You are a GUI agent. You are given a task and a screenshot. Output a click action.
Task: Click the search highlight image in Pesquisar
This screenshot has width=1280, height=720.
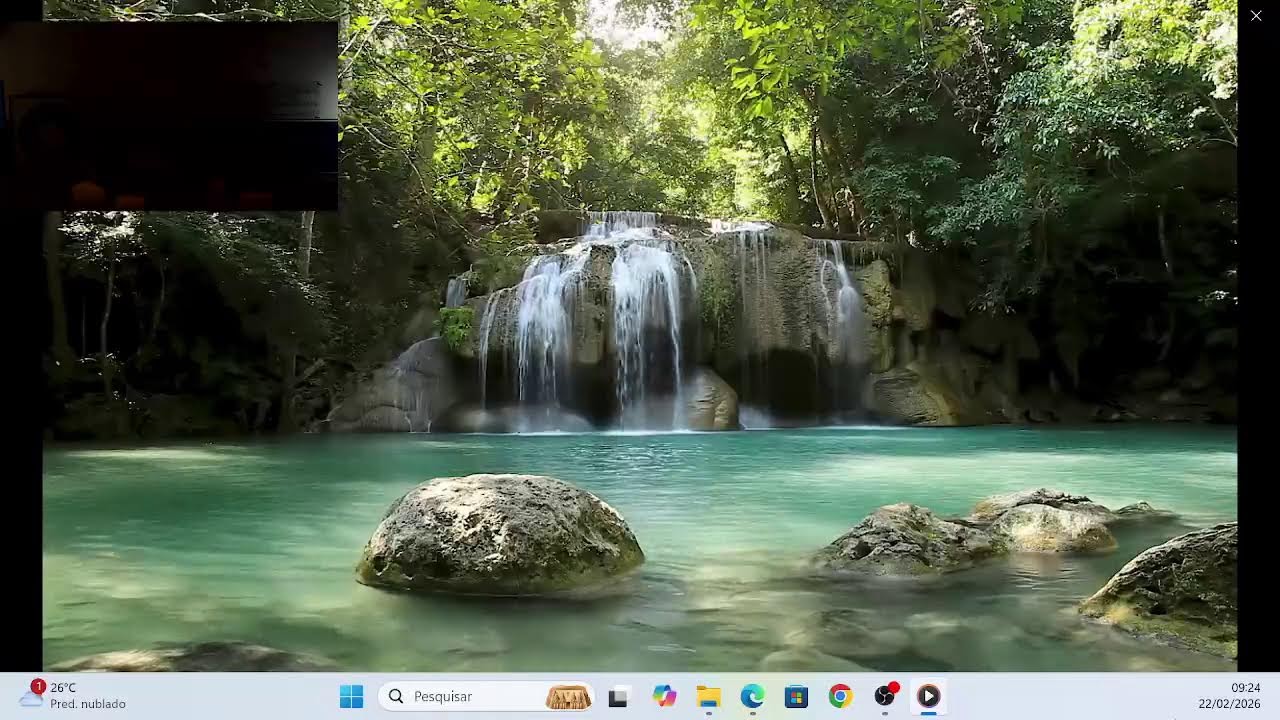[567, 697]
